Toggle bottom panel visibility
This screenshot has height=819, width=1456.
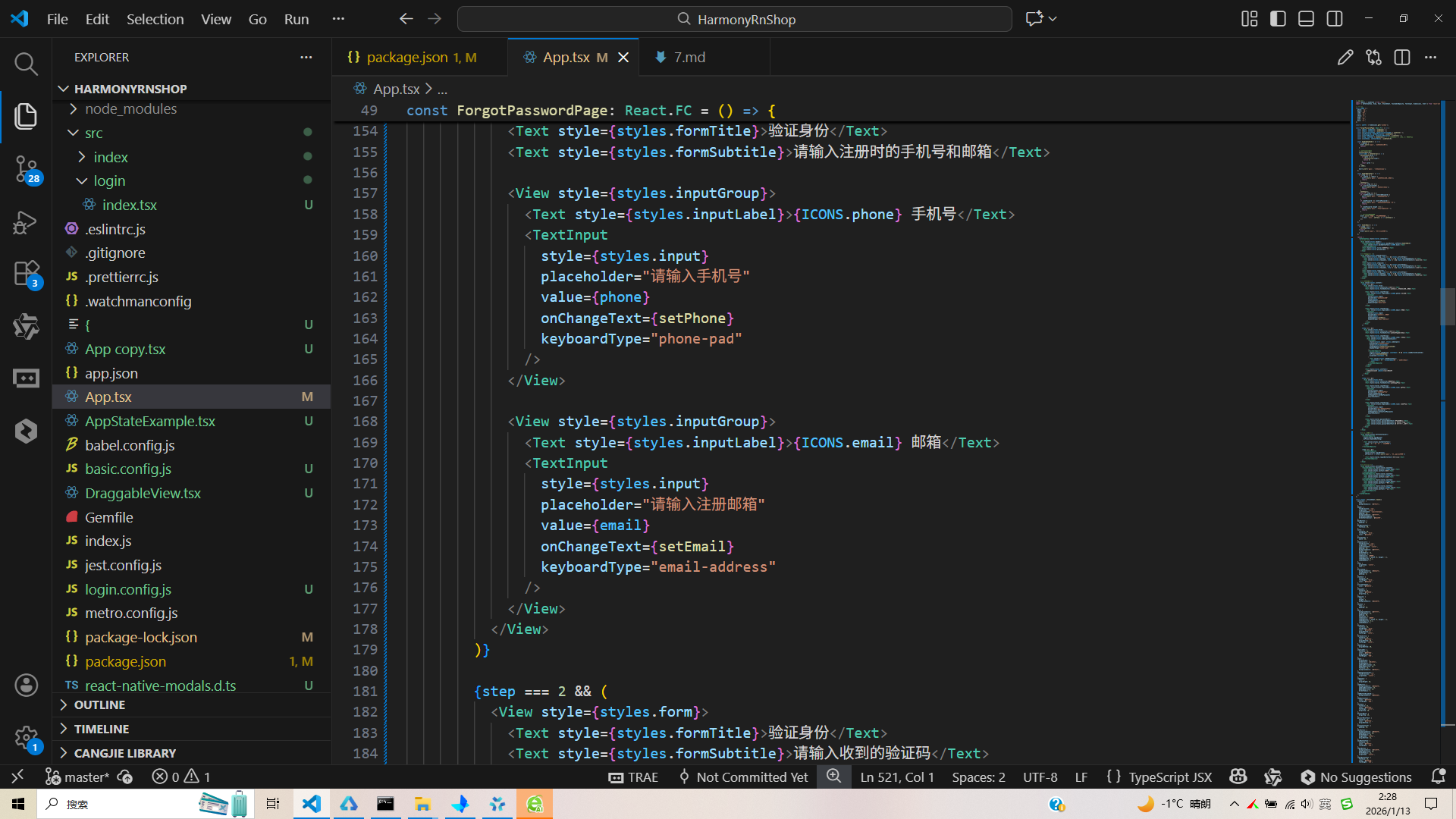(1306, 19)
